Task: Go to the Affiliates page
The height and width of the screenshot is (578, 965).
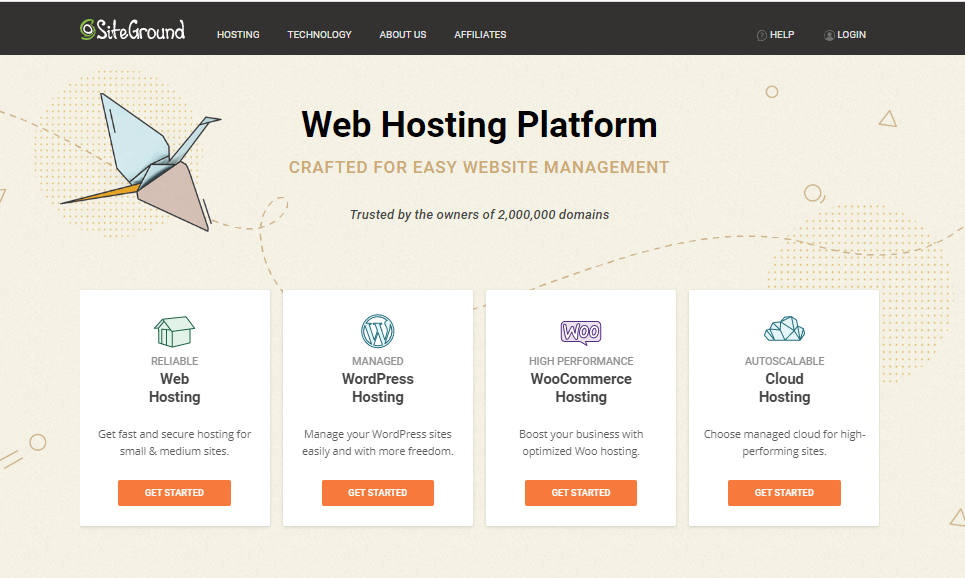Action: (x=480, y=35)
